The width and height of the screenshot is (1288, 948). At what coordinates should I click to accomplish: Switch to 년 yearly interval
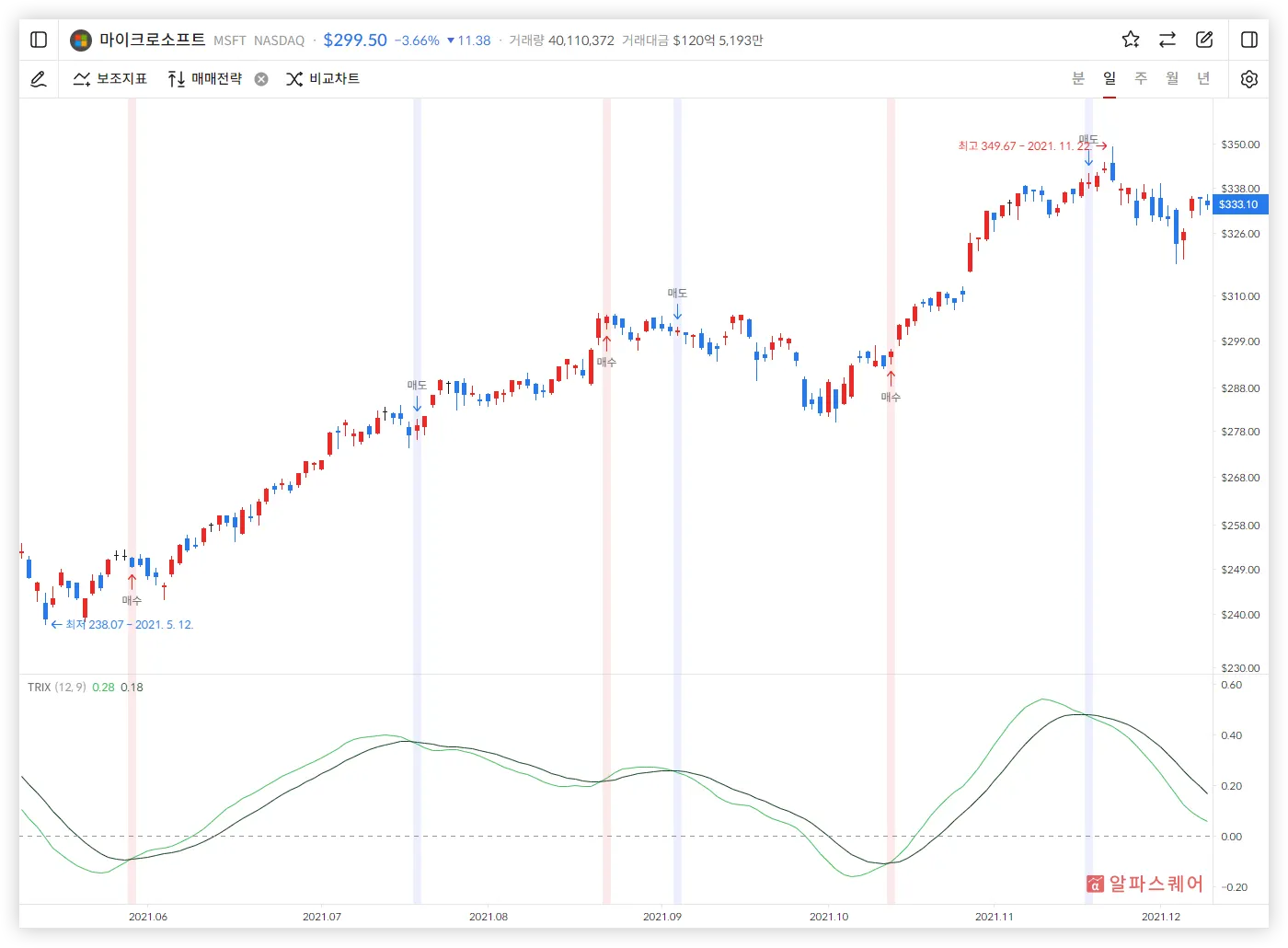[1203, 78]
